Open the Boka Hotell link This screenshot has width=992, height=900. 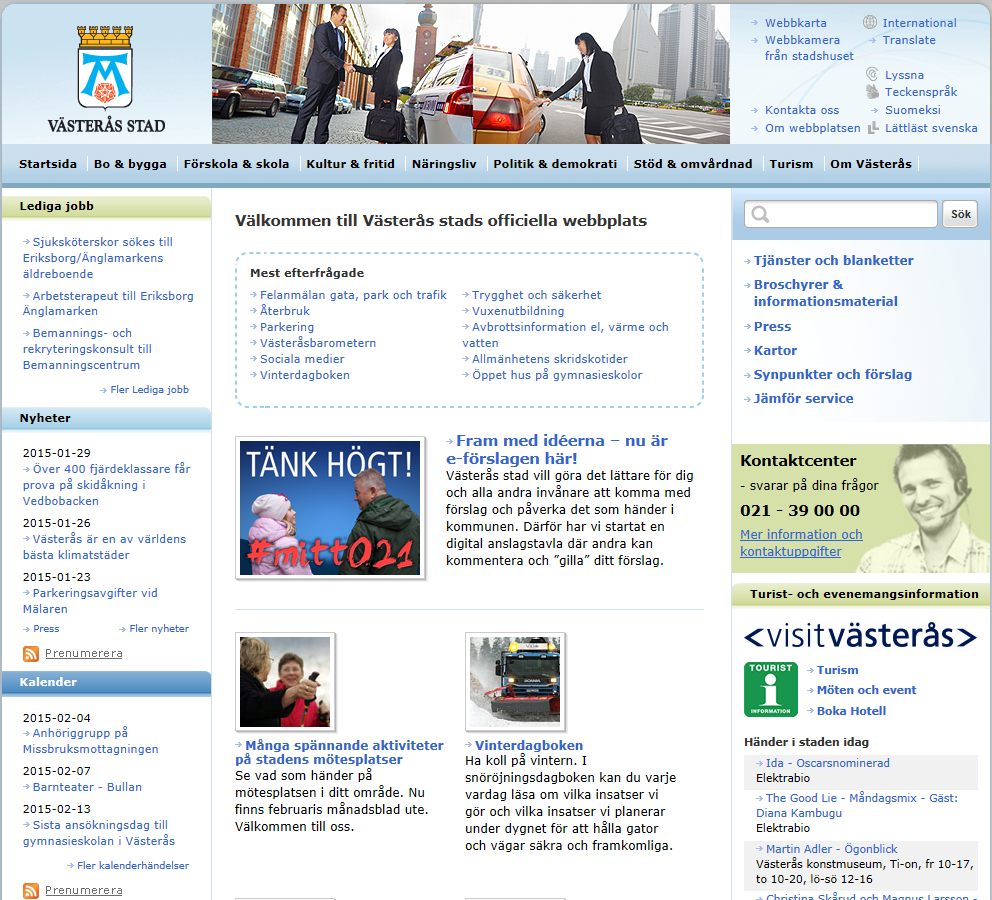tap(851, 711)
